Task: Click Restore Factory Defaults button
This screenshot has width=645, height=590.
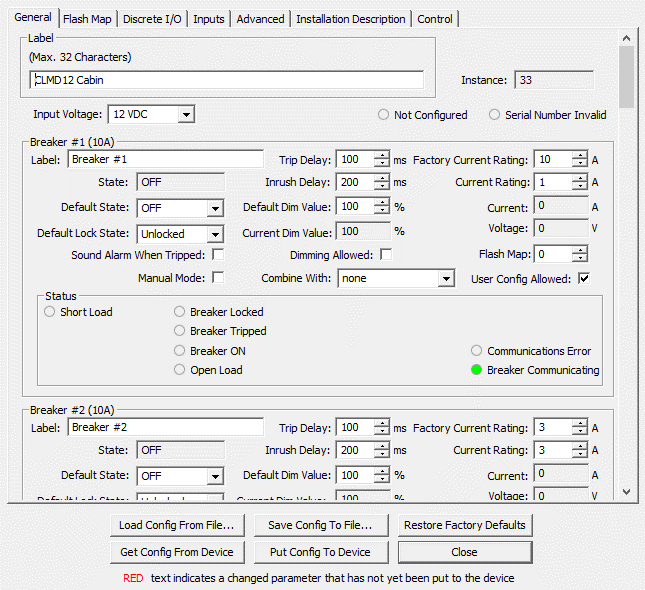Action: coord(464,525)
